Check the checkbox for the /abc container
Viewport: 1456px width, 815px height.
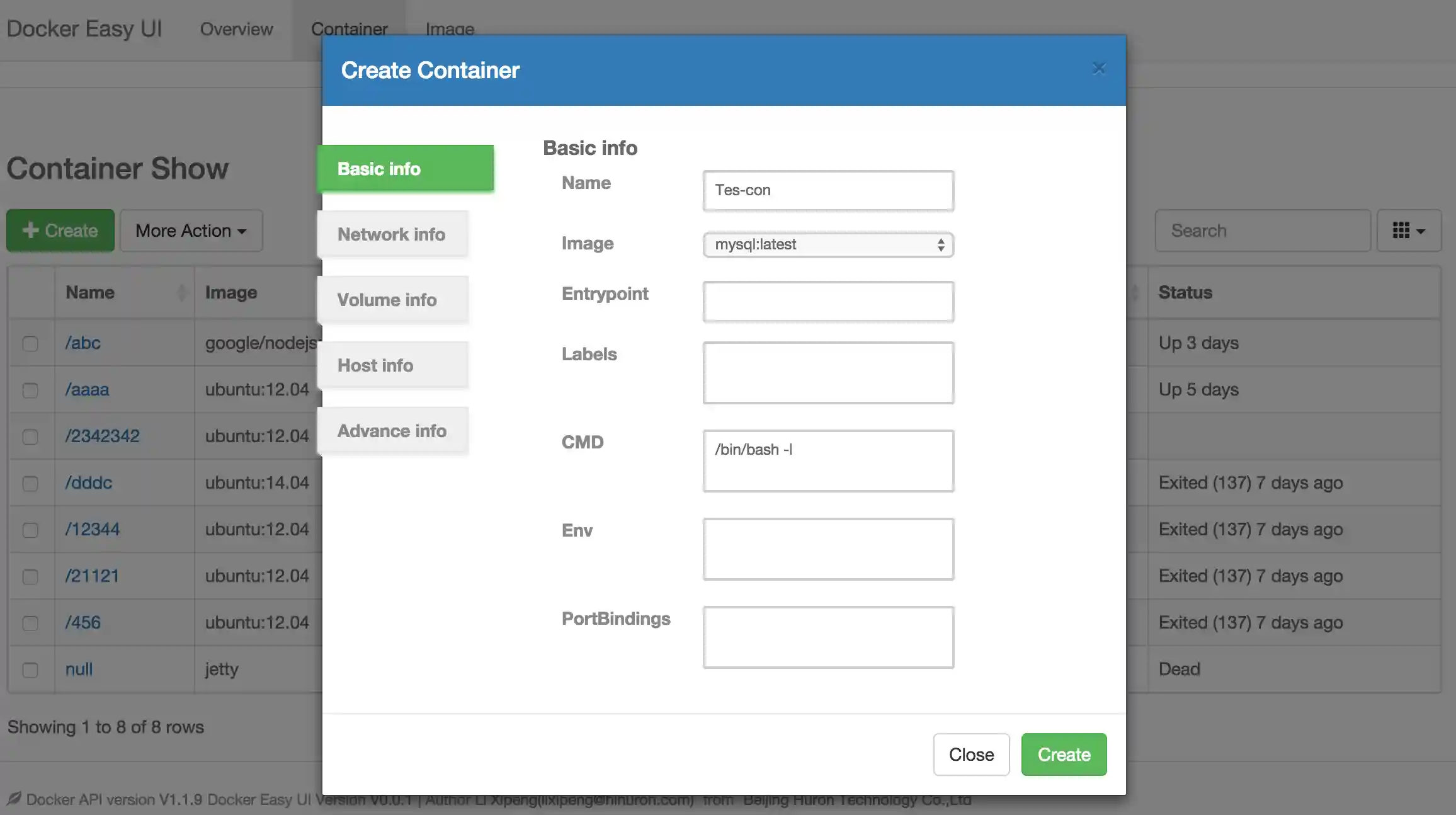[30, 344]
